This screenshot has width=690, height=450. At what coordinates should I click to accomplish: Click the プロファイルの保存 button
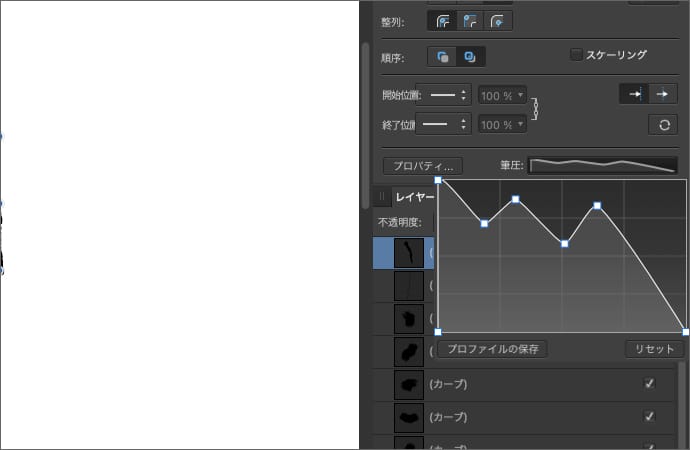click(493, 349)
